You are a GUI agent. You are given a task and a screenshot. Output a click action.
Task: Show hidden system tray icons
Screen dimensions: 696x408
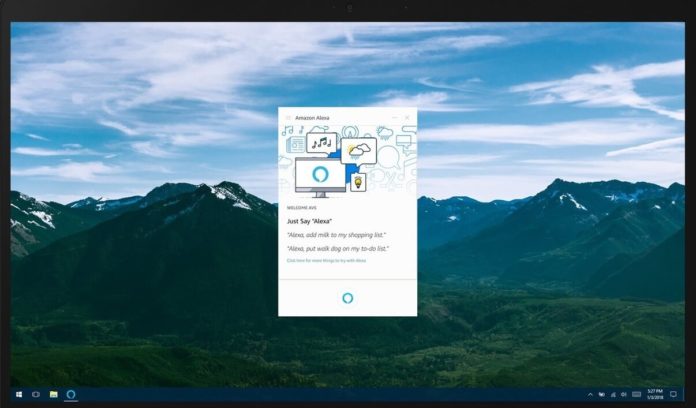coord(590,394)
